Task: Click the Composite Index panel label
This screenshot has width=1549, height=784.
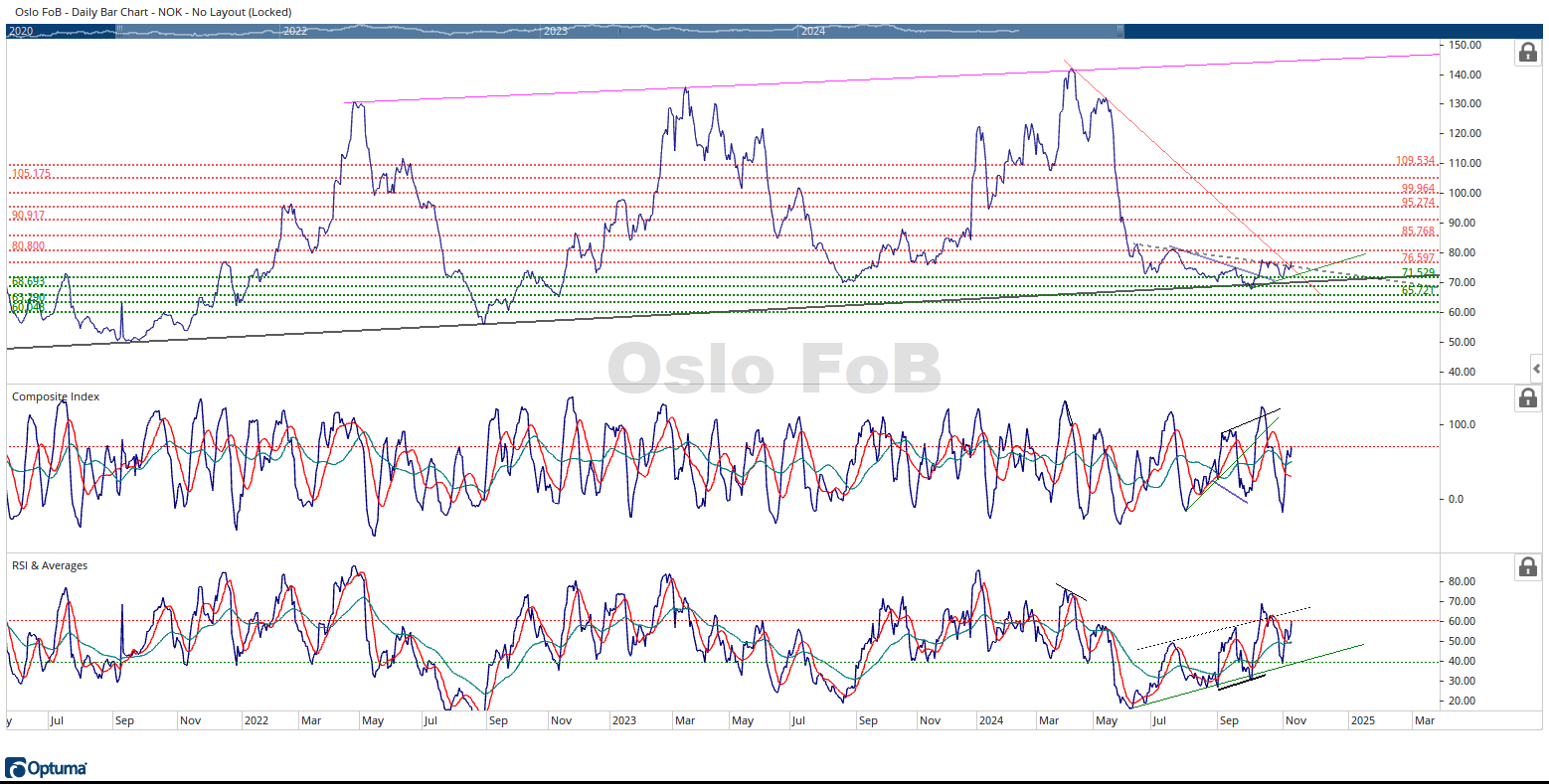Action: tap(56, 396)
